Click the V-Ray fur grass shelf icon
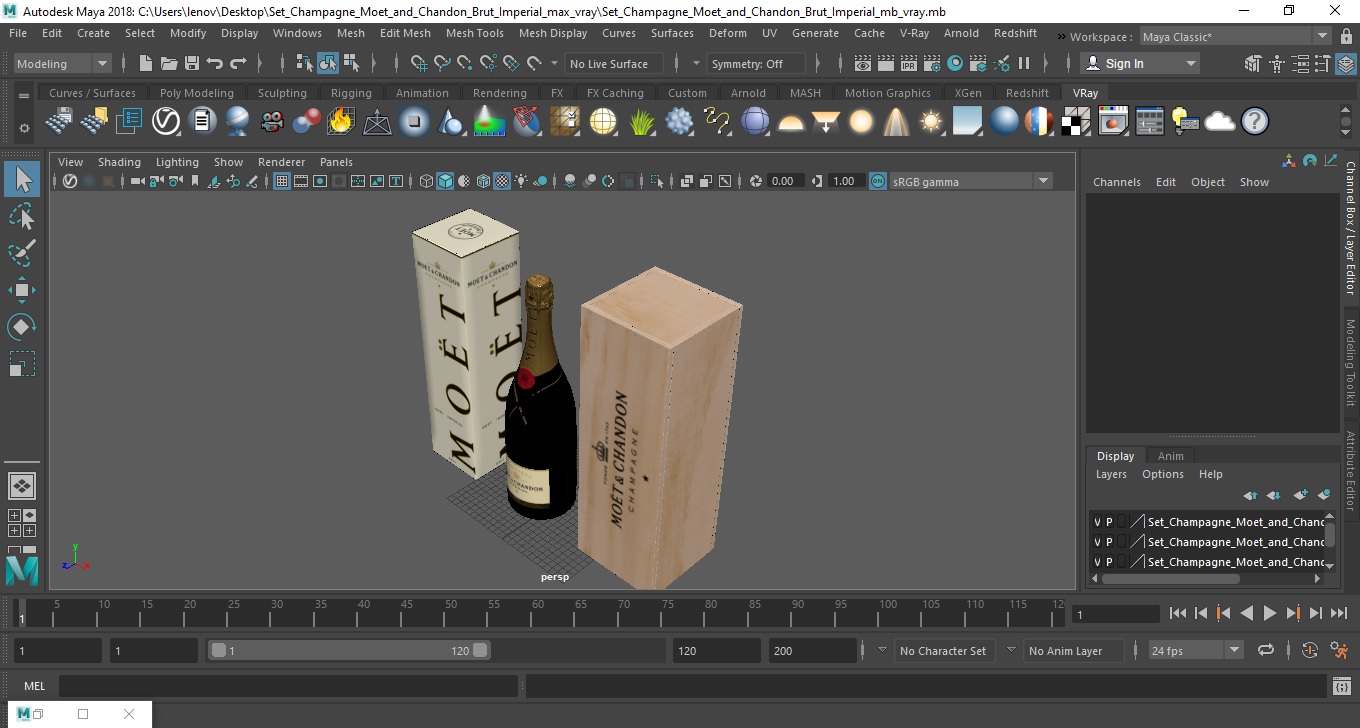1360x728 pixels. 643,122
